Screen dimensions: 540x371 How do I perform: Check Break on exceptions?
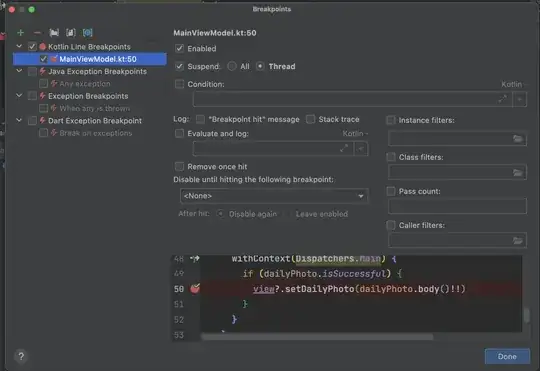pyautogui.click(x=43, y=133)
